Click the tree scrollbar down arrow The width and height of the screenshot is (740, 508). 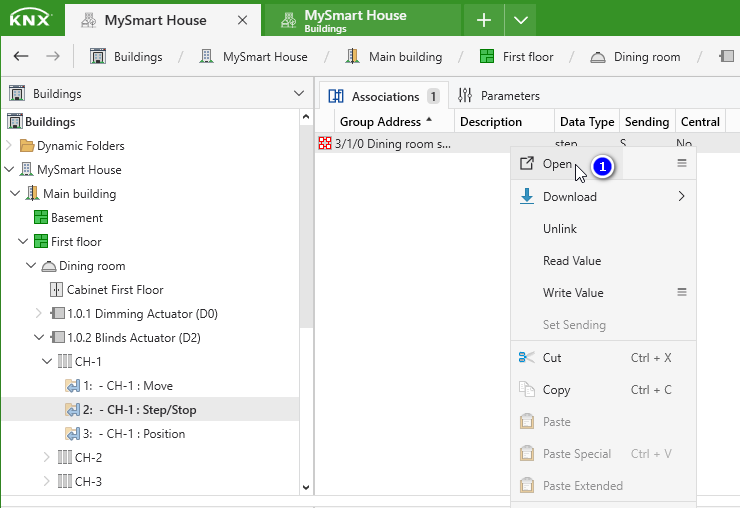(x=306, y=487)
